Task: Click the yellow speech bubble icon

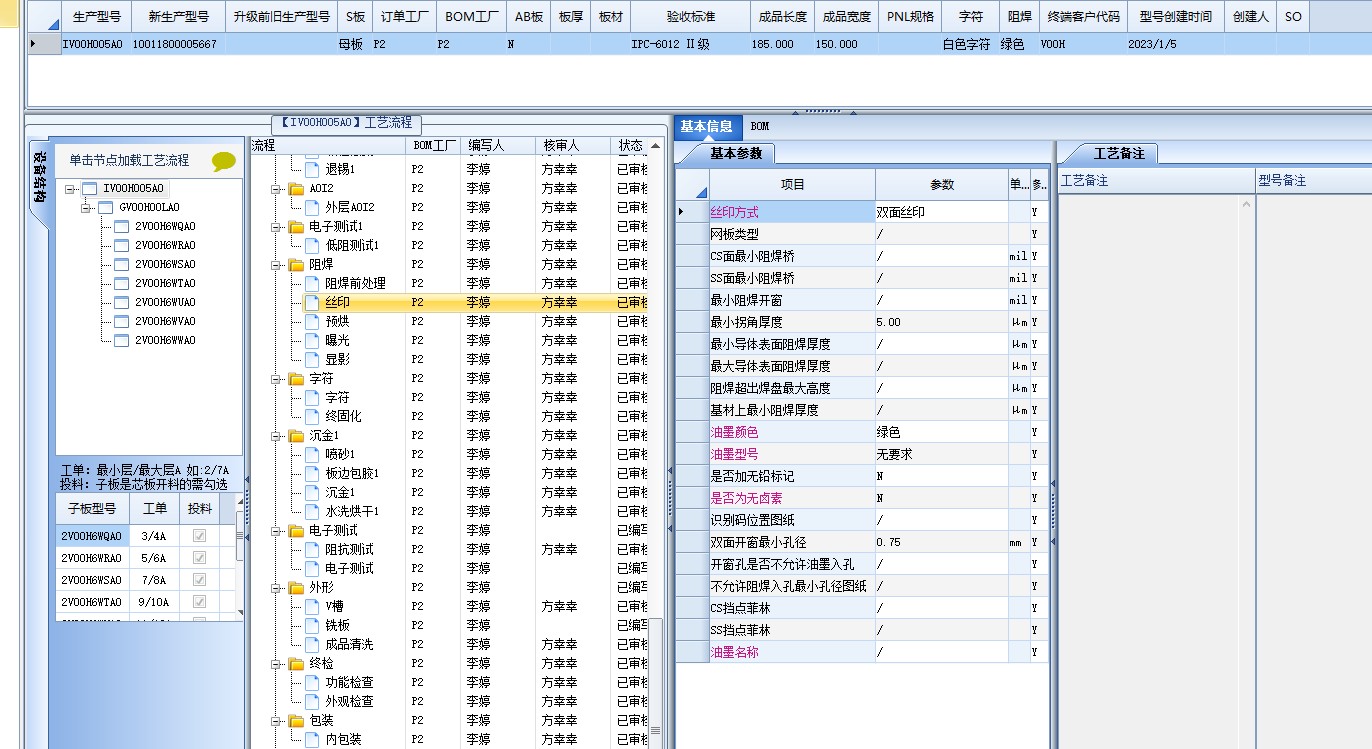Action: pyautogui.click(x=224, y=161)
